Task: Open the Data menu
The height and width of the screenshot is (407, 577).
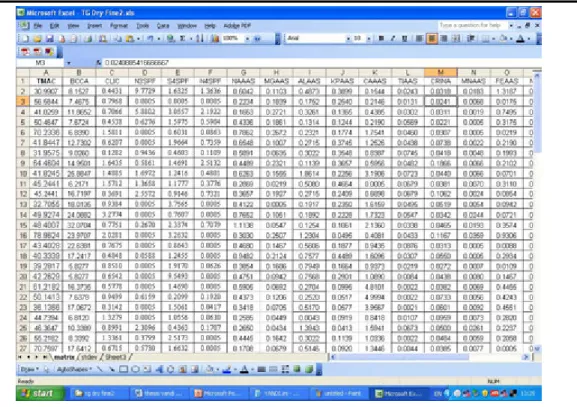Action: pyautogui.click(x=163, y=26)
